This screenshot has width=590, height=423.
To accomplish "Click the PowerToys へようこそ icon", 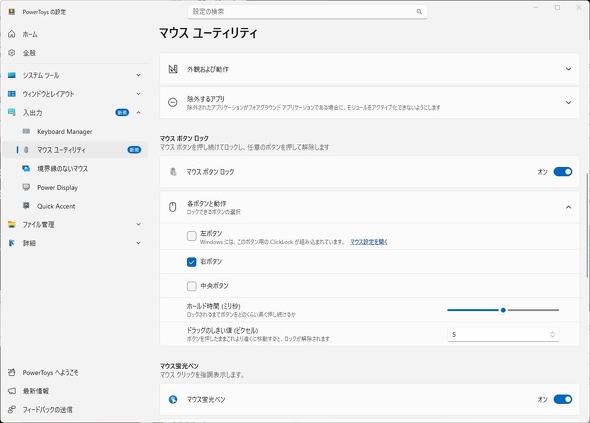I will (x=12, y=372).
